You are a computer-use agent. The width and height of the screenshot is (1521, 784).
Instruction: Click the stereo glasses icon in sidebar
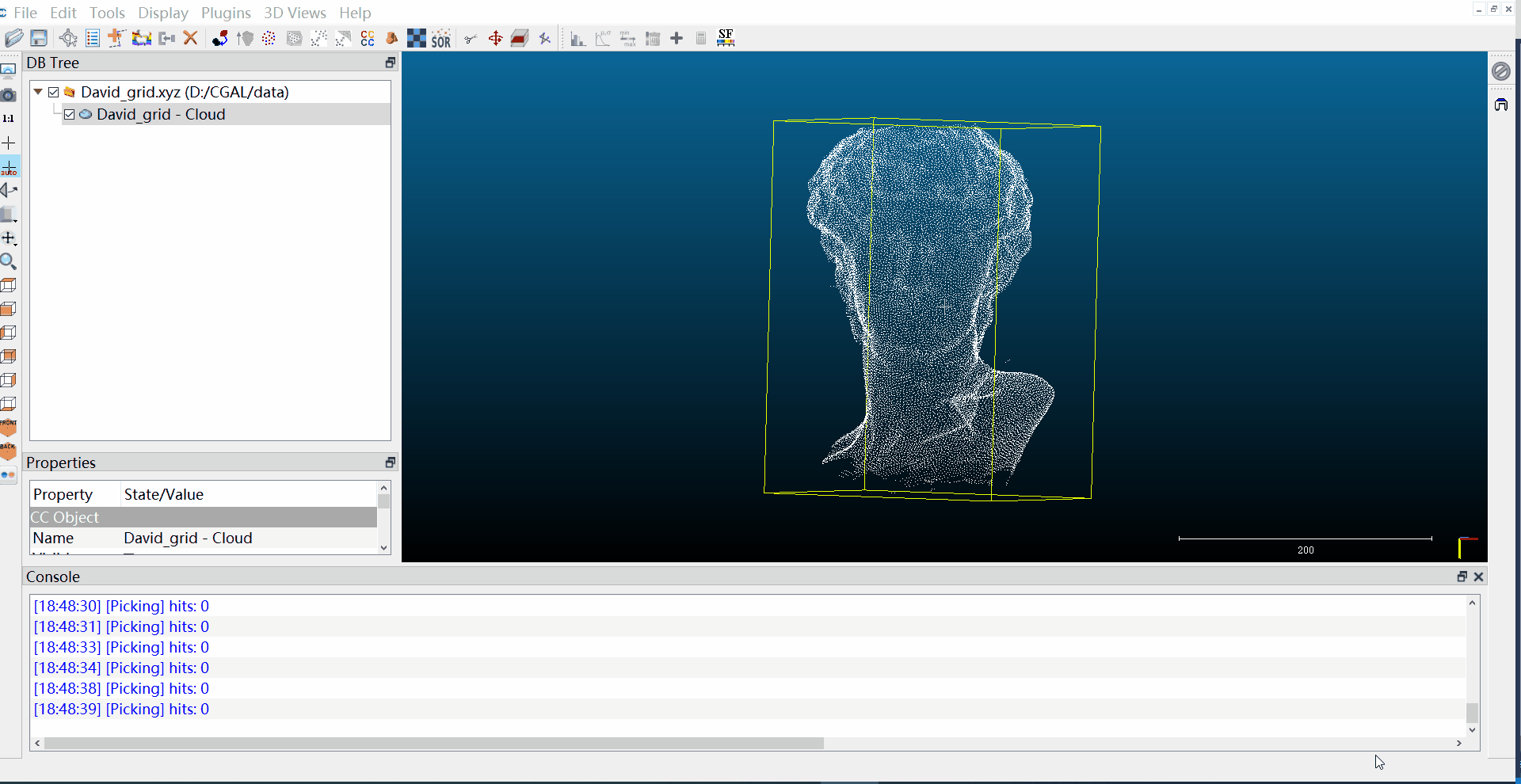click(x=9, y=475)
